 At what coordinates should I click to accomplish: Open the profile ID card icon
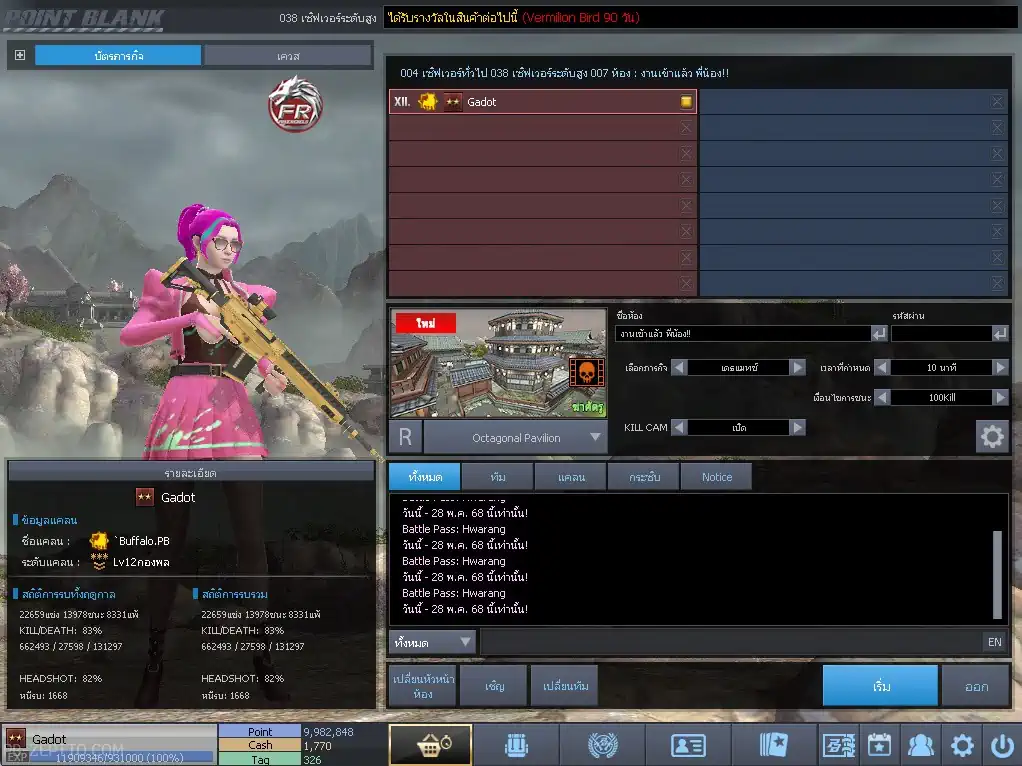coord(688,744)
